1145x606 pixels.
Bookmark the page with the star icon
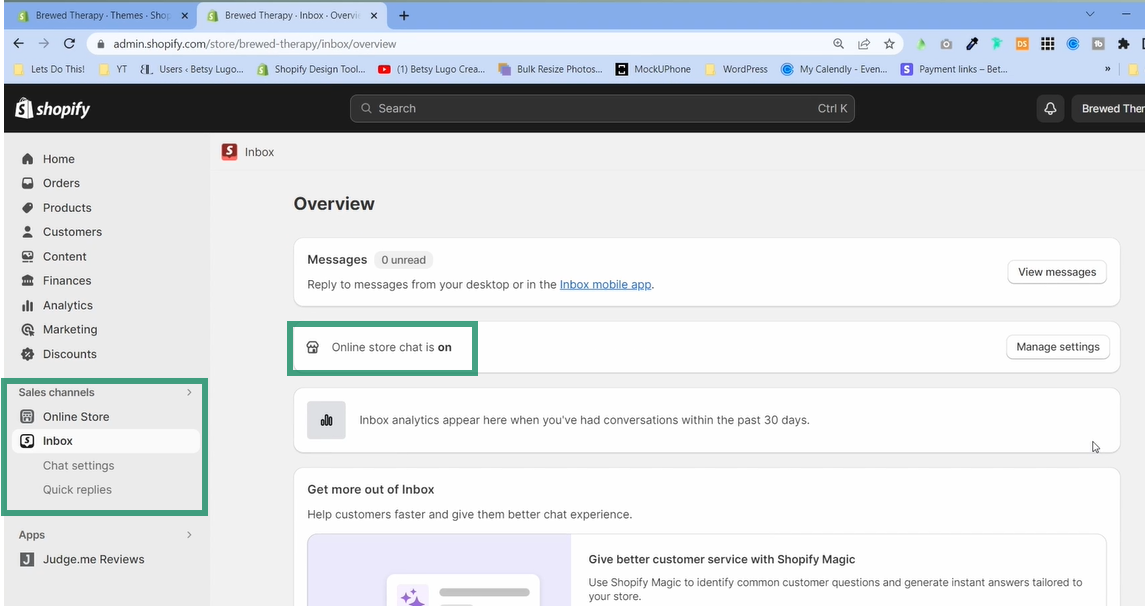[x=889, y=44]
